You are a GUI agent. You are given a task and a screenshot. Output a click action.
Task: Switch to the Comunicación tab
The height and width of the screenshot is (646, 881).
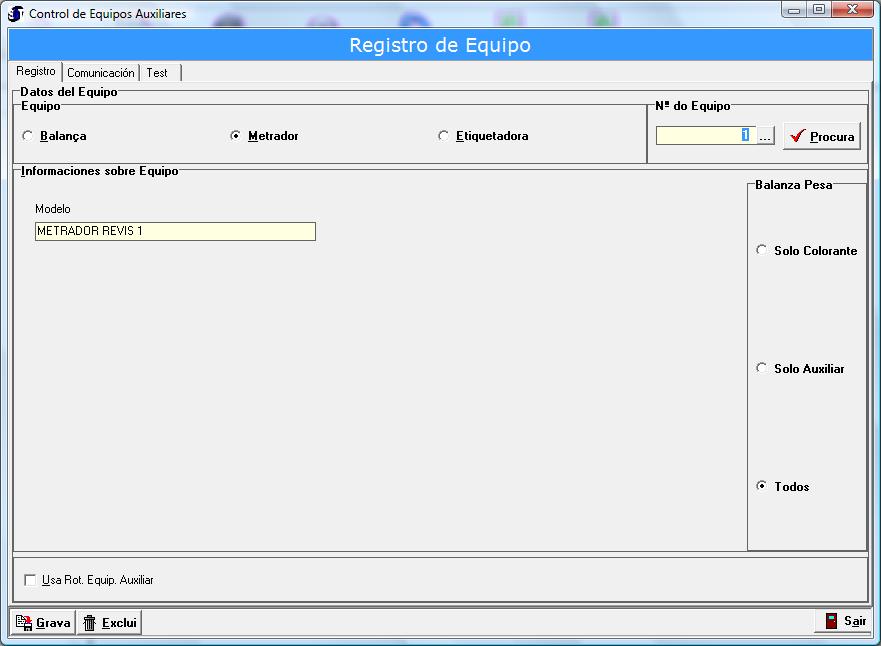coord(101,73)
